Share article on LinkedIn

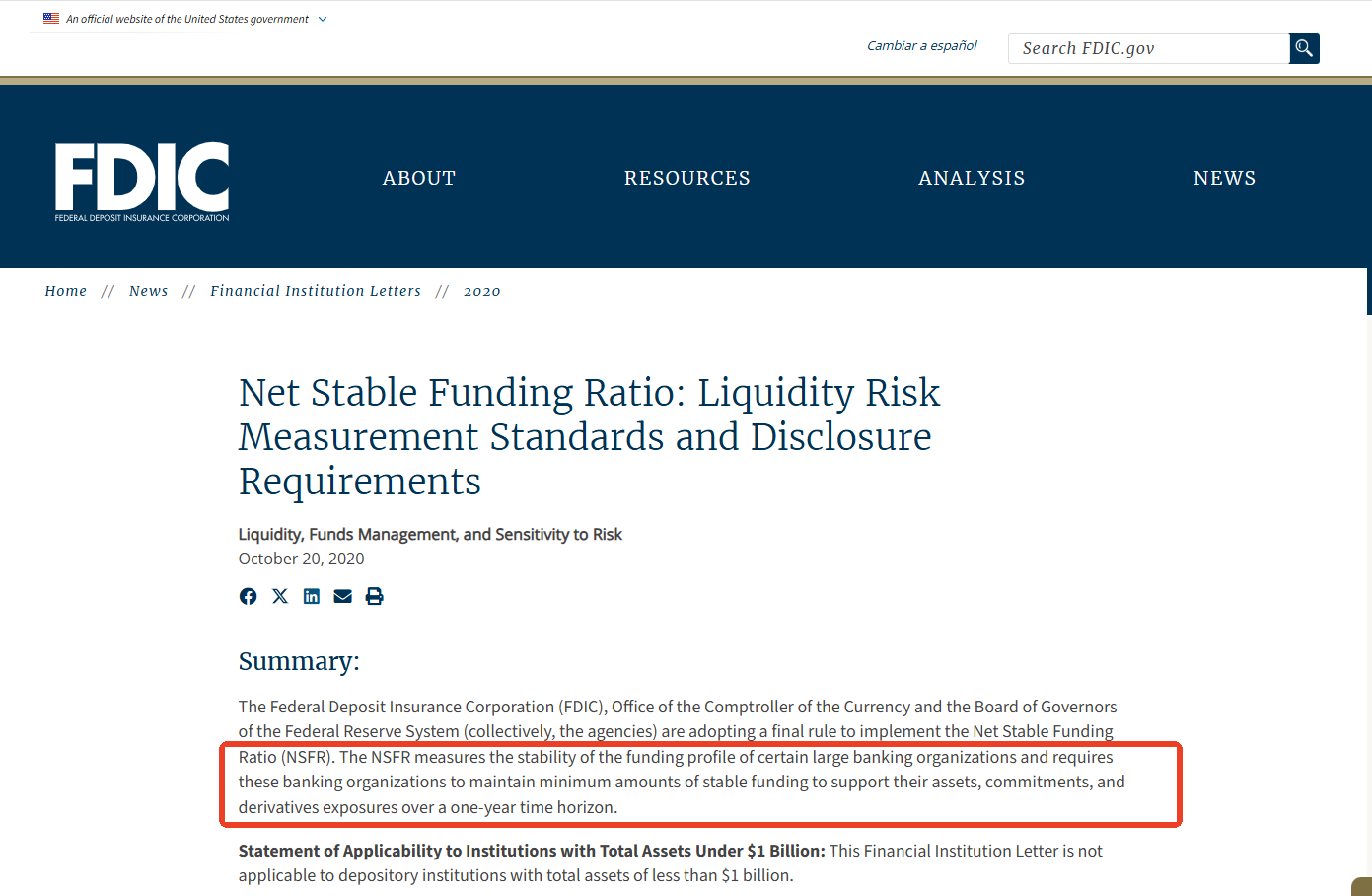(312, 596)
